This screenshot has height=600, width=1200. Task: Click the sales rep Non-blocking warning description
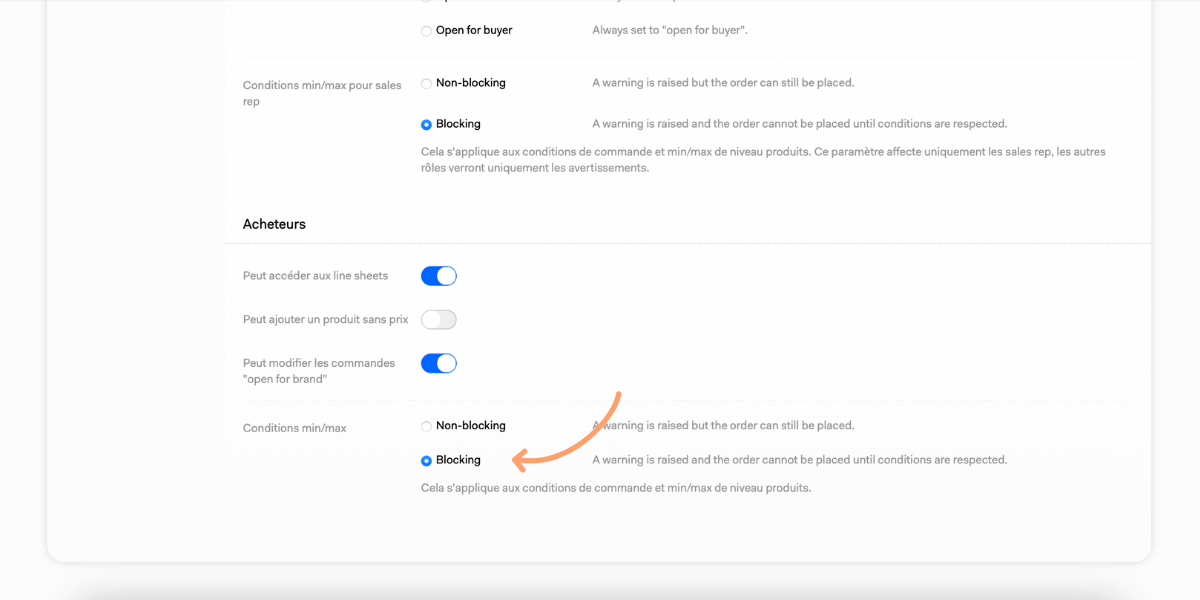pos(723,83)
